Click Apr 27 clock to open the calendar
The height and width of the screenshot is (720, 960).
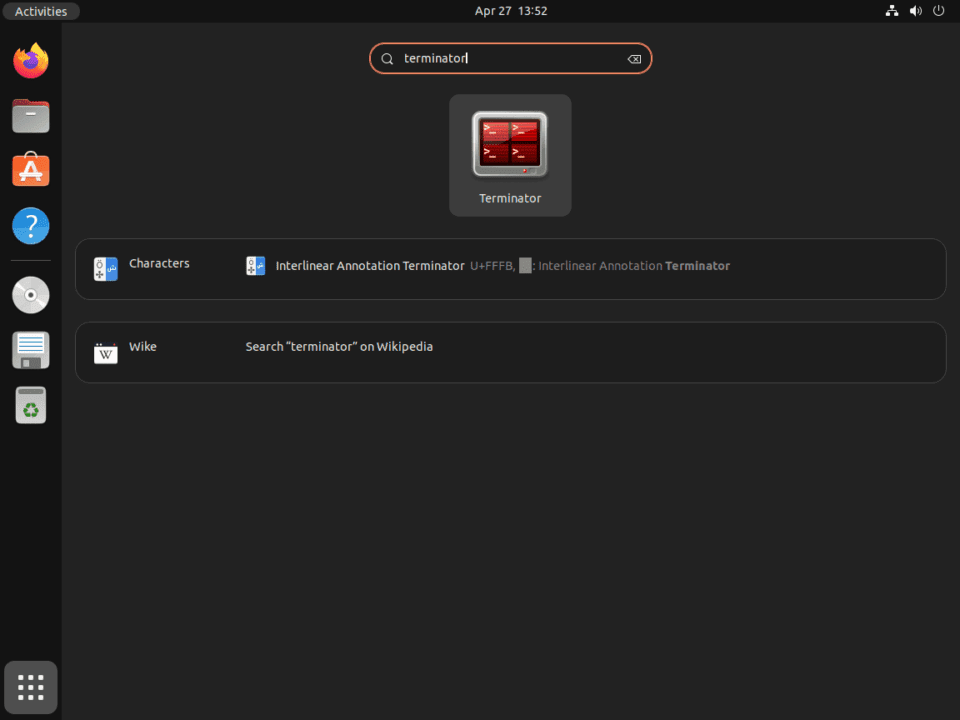coord(510,11)
